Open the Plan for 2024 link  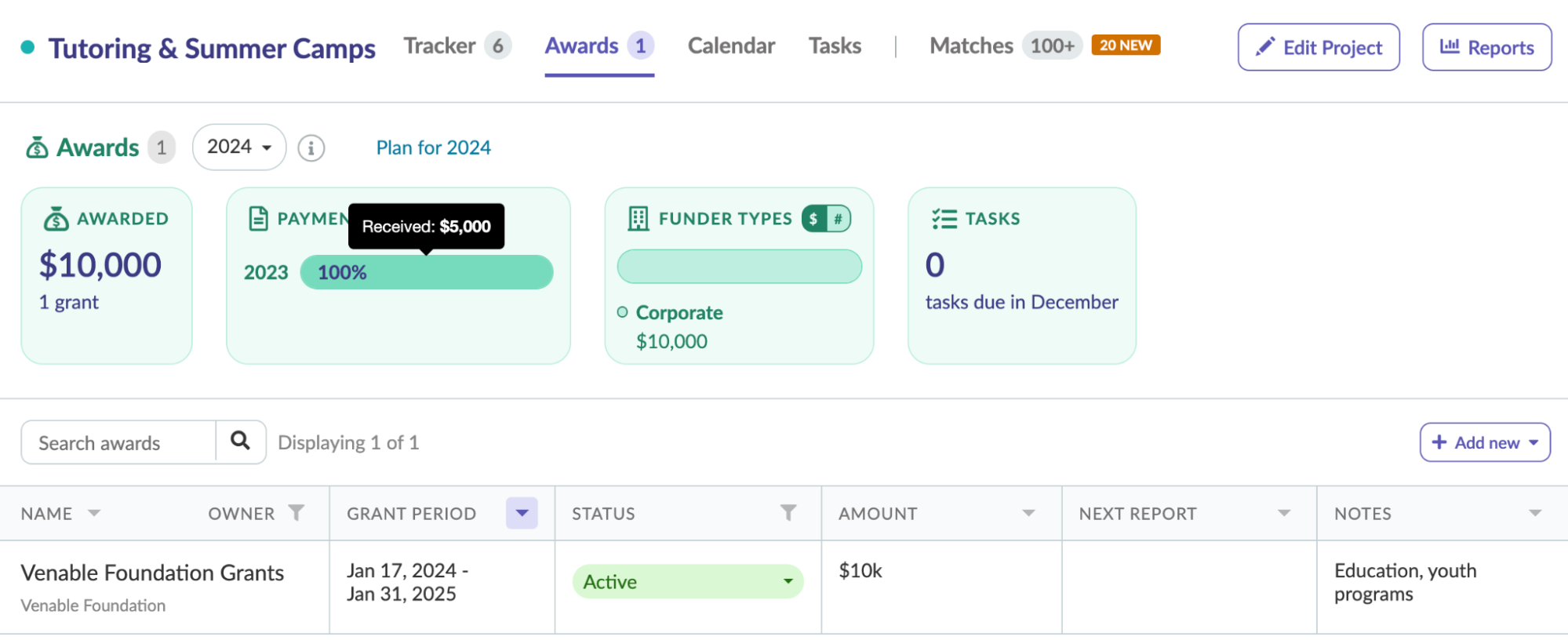click(433, 147)
